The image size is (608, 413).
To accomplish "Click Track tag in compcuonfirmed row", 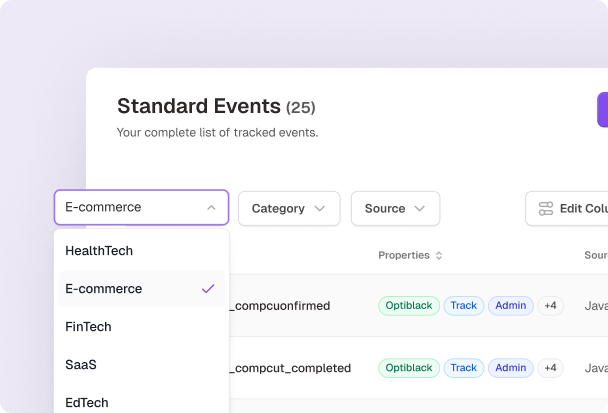I will pyautogui.click(x=464, y=306).
